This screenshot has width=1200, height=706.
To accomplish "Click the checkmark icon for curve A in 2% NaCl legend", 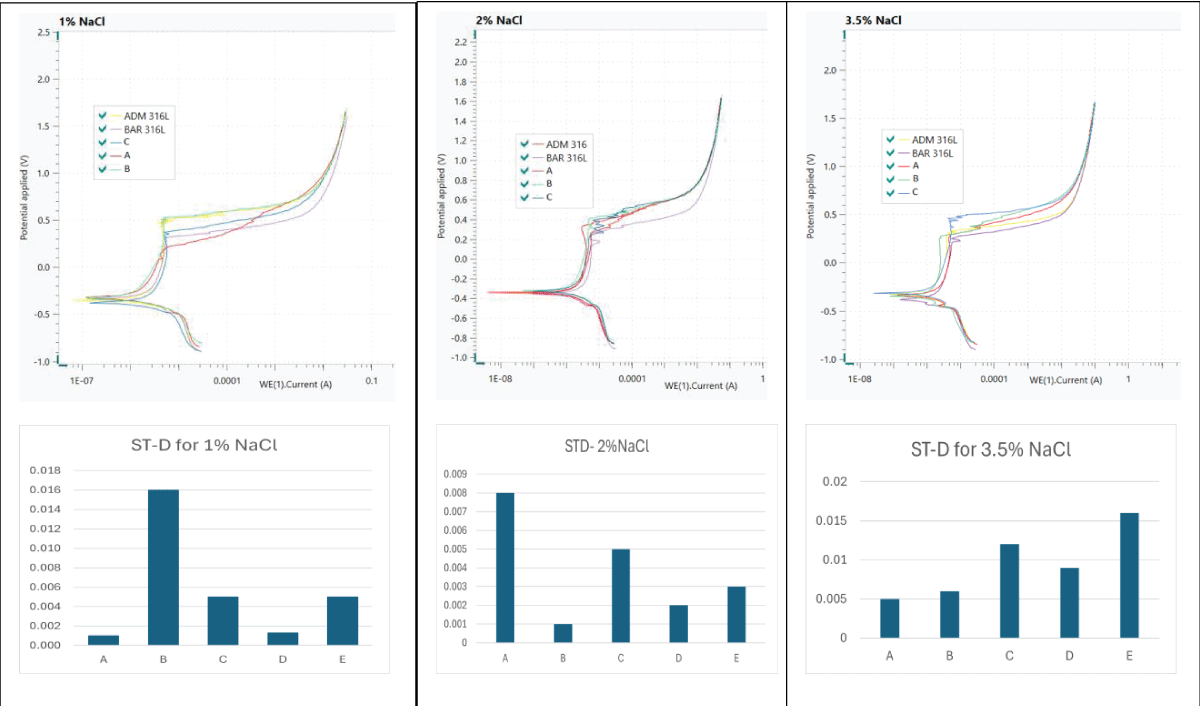I will click(526, 170).
